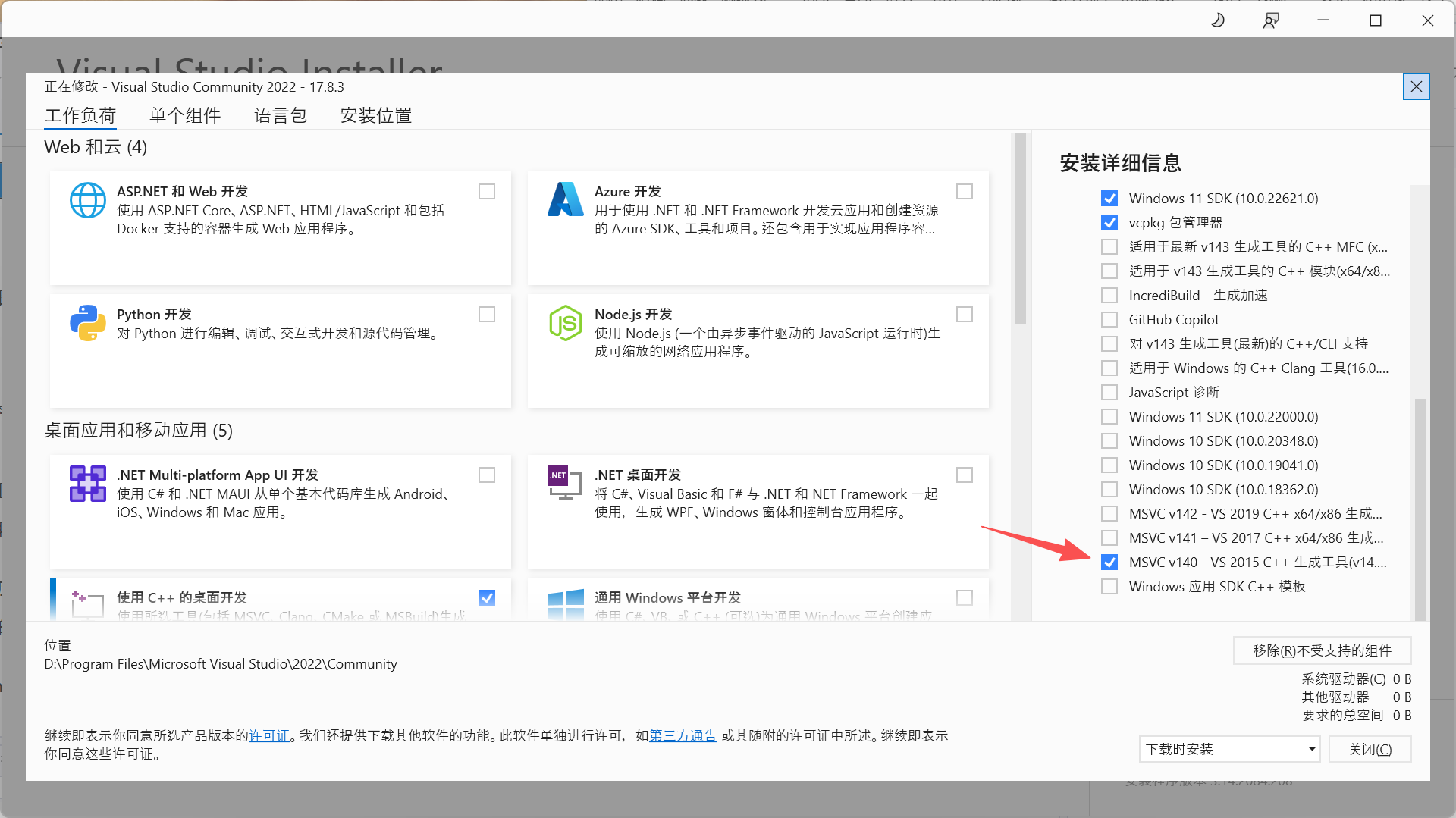Check C++ 模块 for v143 build tools
The height and width of the screenshot is (818, 1456).
pos(1109,271)
